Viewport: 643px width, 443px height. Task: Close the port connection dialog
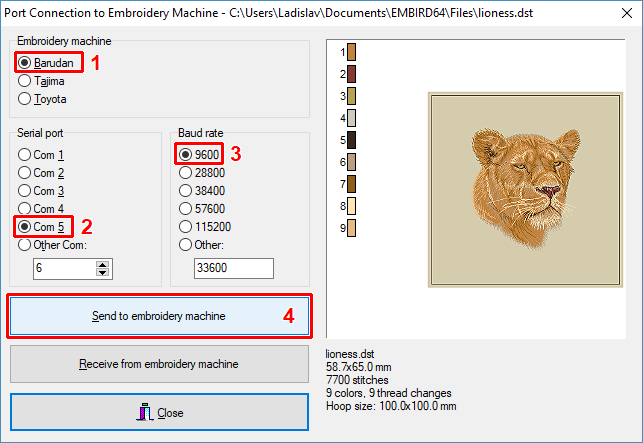click(x=160, y=412)
